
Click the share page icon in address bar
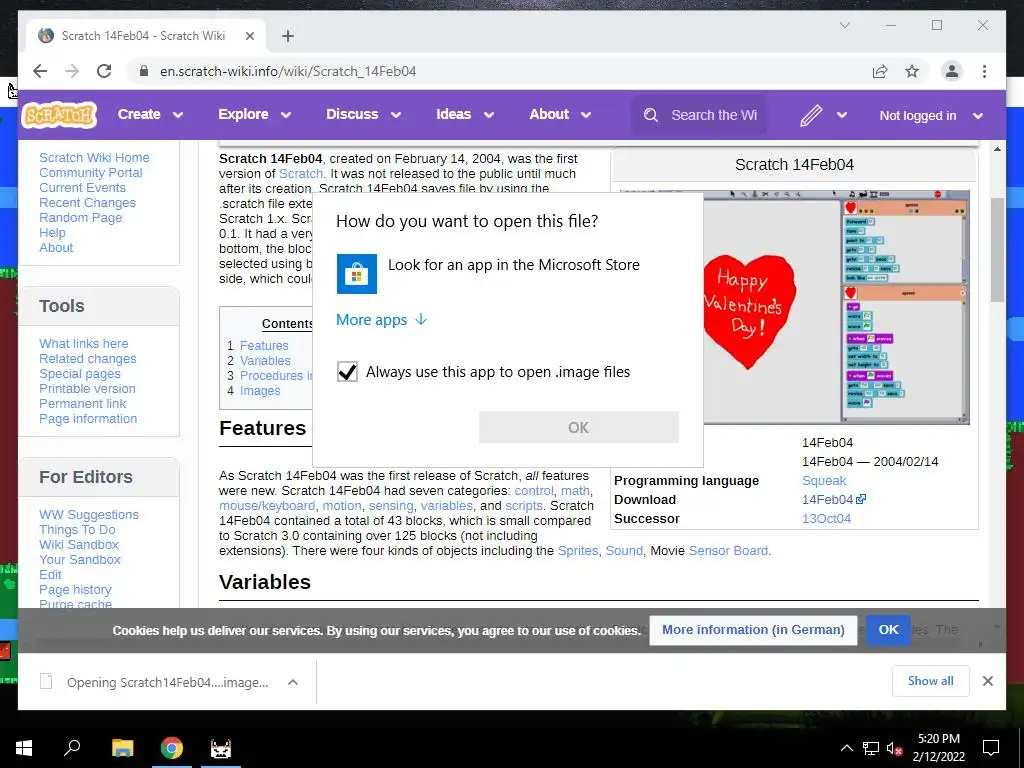[x=880, y=71]
